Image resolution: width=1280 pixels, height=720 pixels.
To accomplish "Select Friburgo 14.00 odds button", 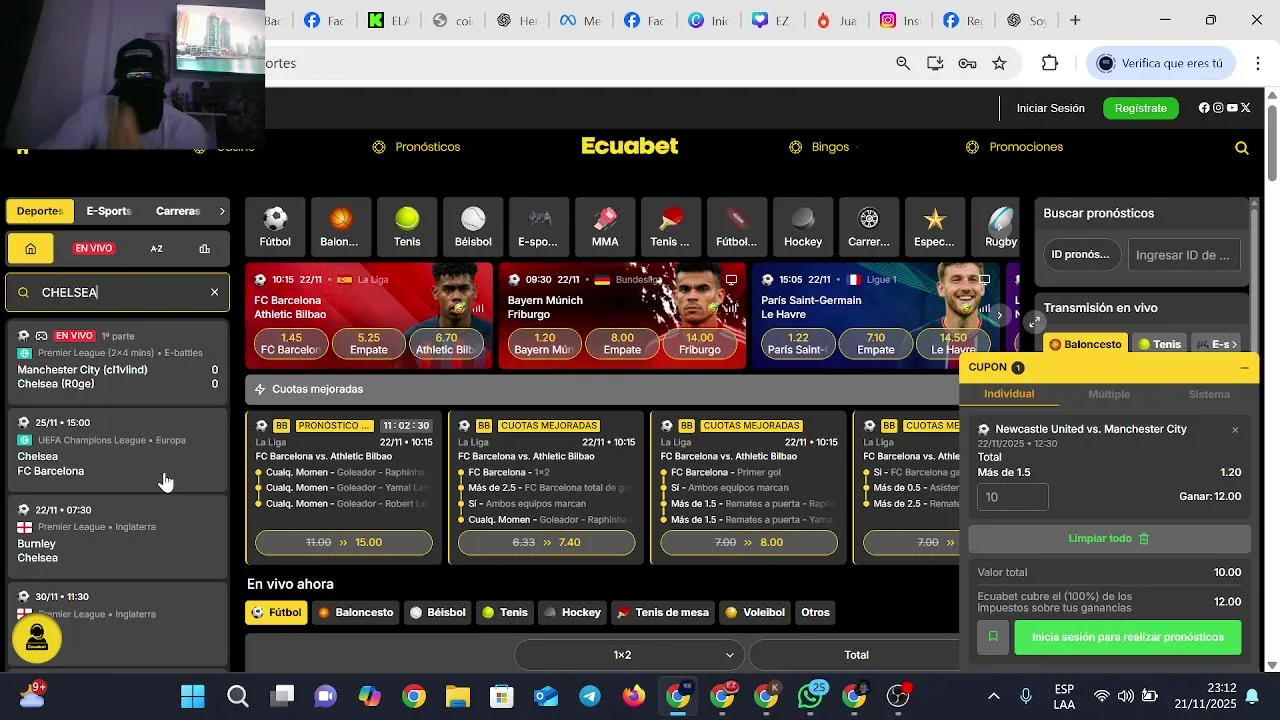I will pyautogui.click(x=700, y=344).
